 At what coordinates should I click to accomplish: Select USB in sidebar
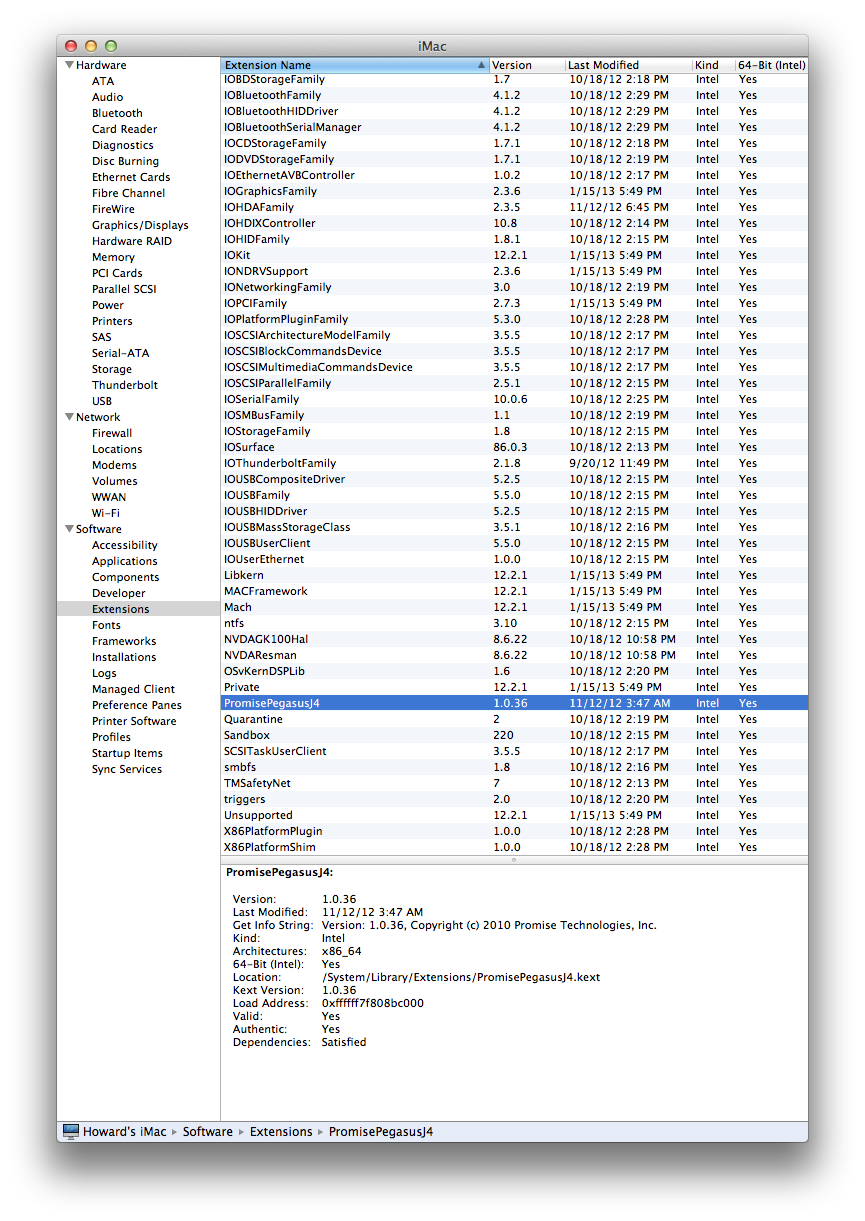[102, 401]
